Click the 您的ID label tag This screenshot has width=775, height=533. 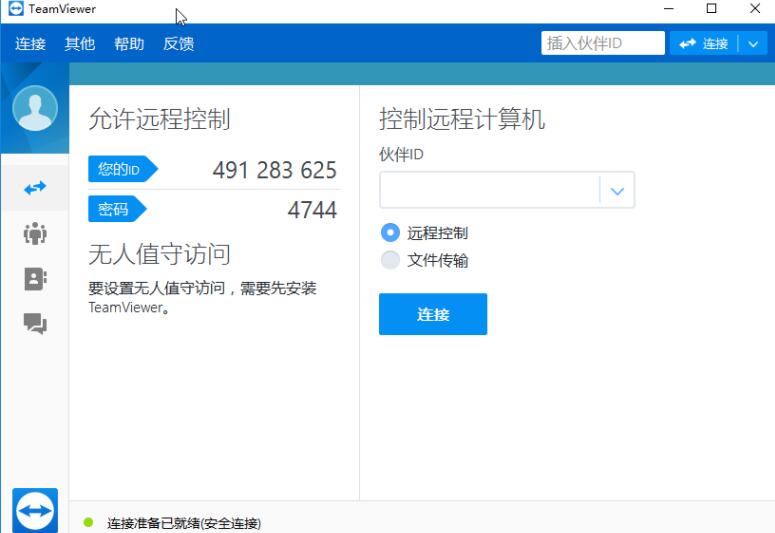point(123,169)
